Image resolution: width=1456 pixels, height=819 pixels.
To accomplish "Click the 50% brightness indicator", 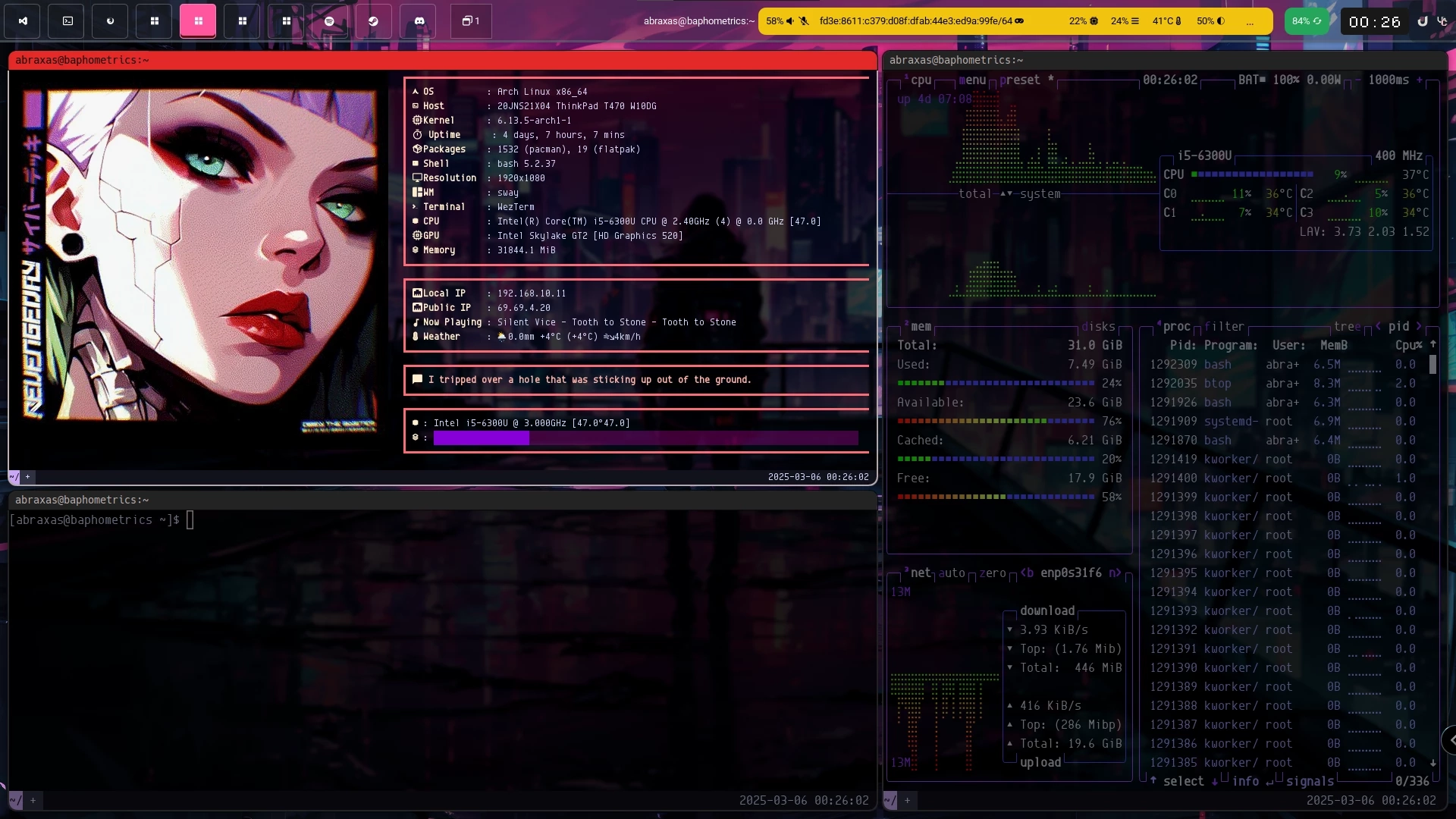I will pos(1211,21).
